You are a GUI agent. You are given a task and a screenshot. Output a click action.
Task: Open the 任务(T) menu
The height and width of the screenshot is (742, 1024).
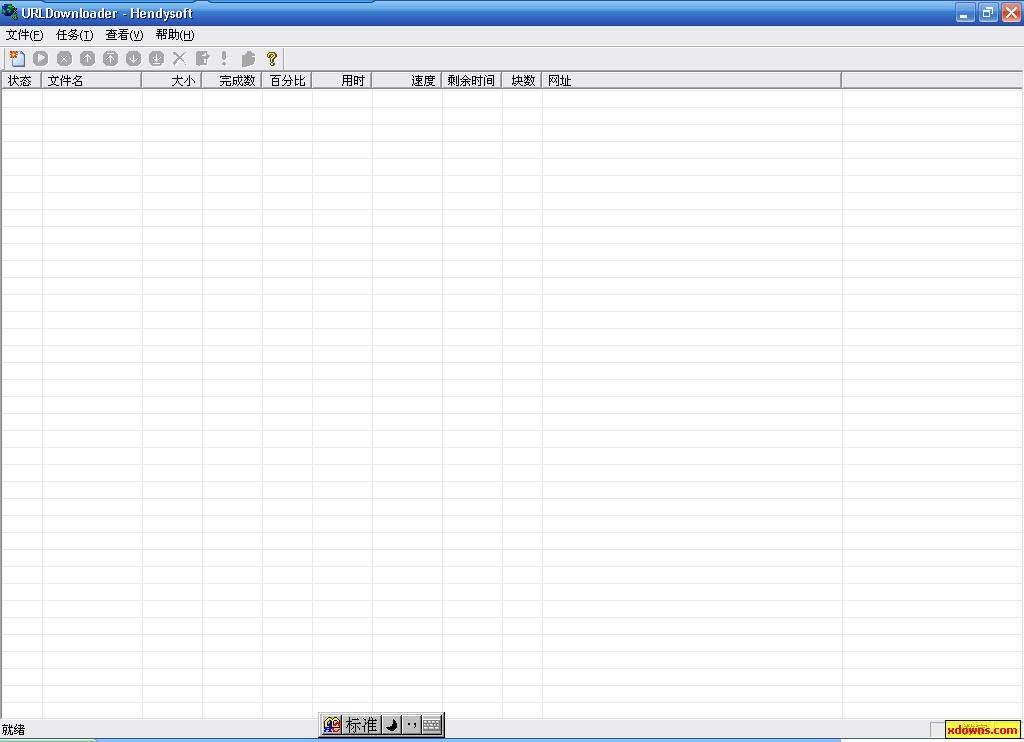[74, 35]
